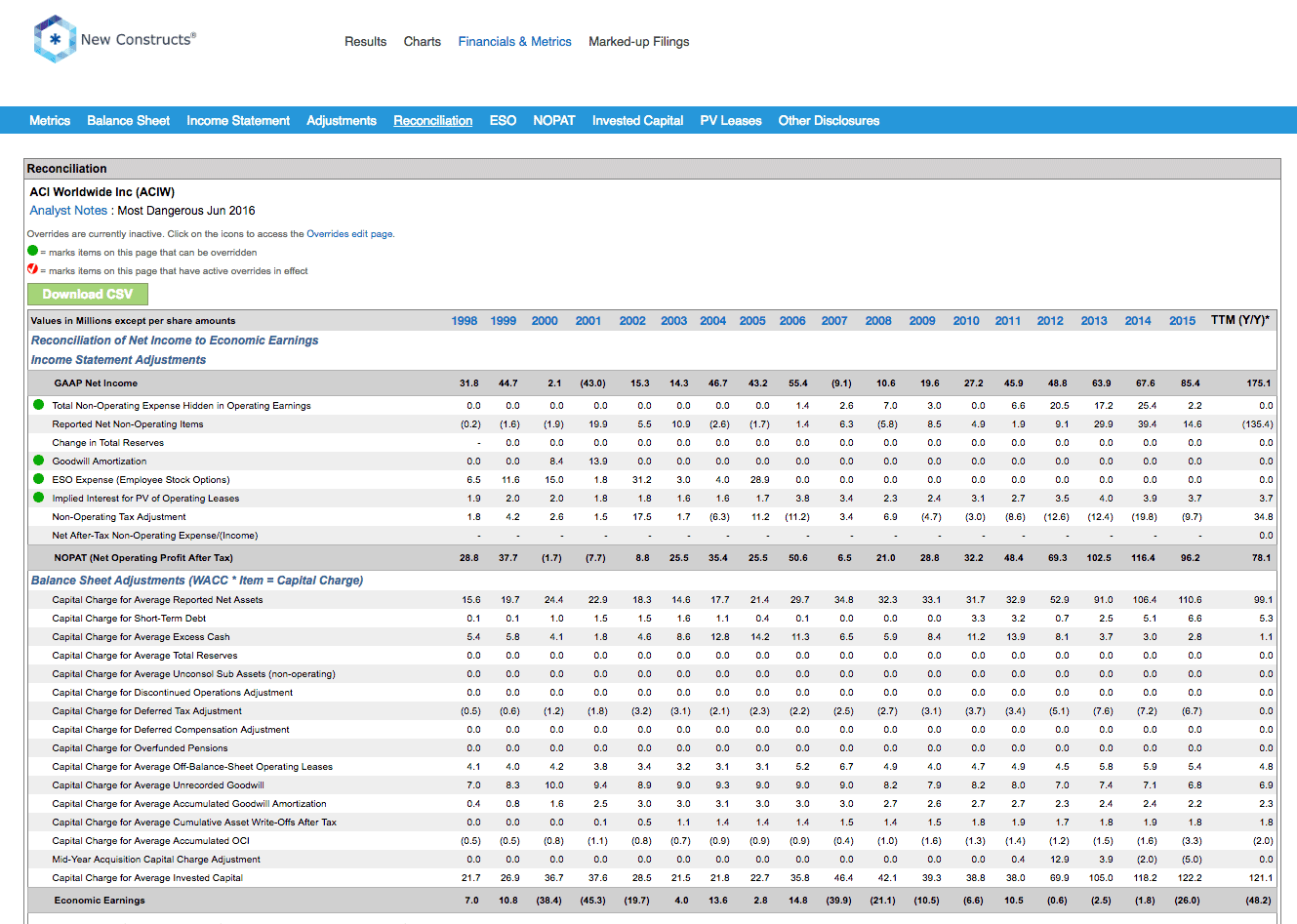Image resolution: width=1297 pixels, height=924 pixels.
Task: Click the 1999 year column link
Action: point(504,321)
